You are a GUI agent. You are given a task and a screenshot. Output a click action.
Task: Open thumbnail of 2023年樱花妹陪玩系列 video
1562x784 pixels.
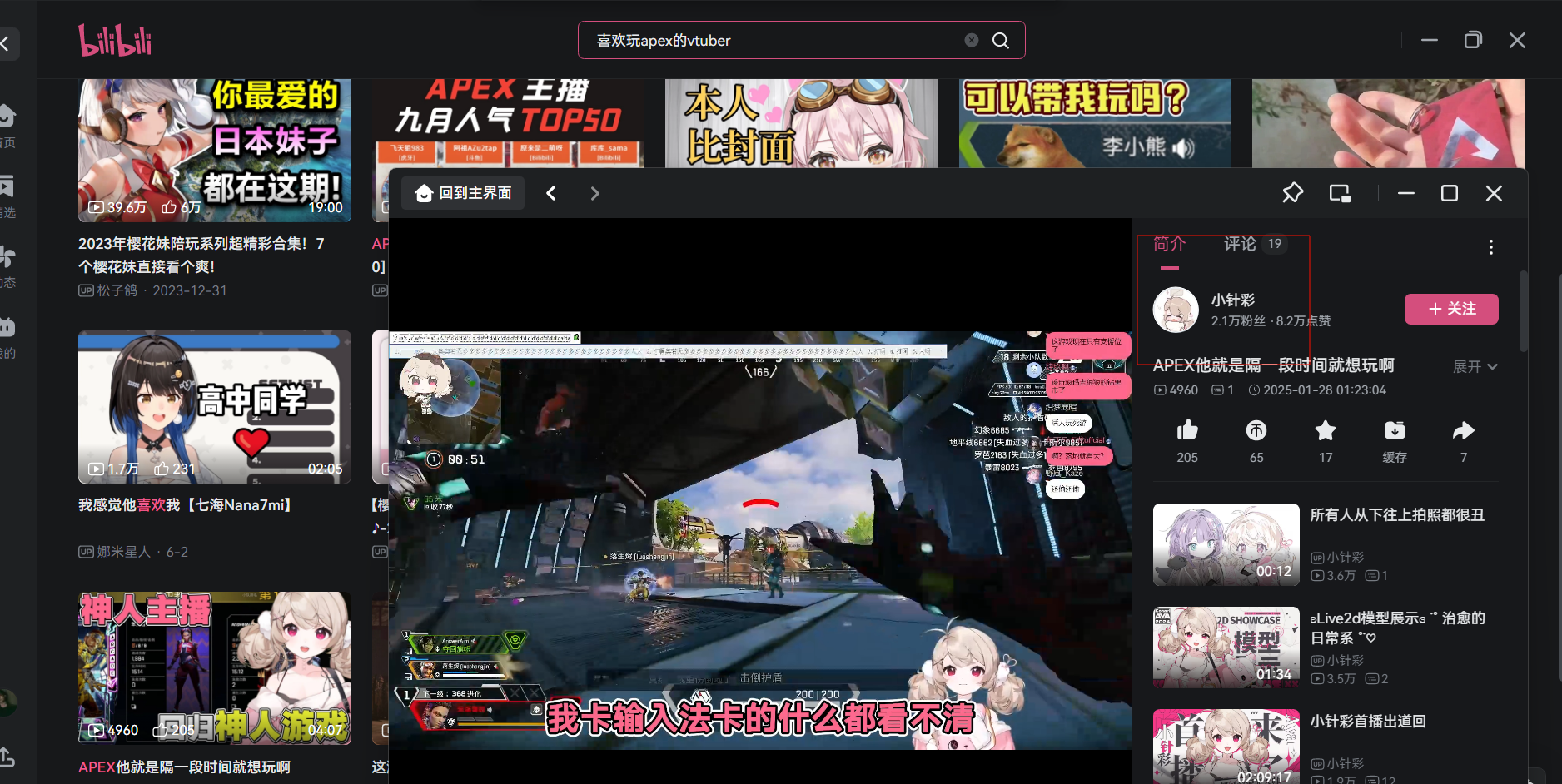point(215,151)
